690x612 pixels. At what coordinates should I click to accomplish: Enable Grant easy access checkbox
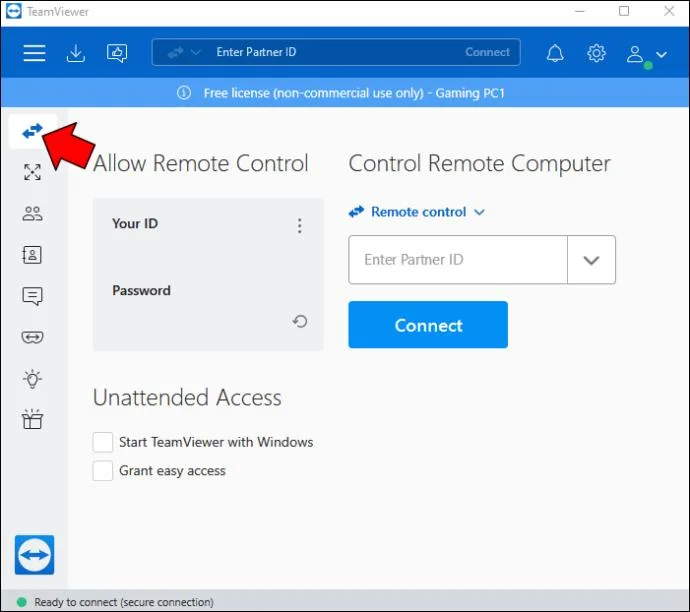coord(103,471)
